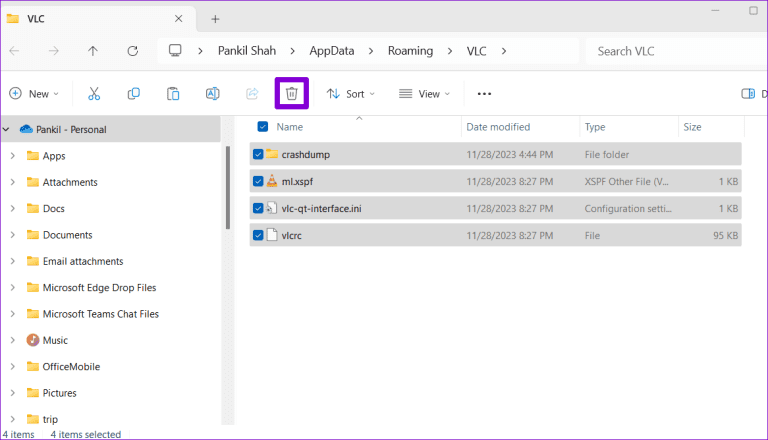Click the Cut scissors icon
768x440 pixels.
tap(94, 93)
